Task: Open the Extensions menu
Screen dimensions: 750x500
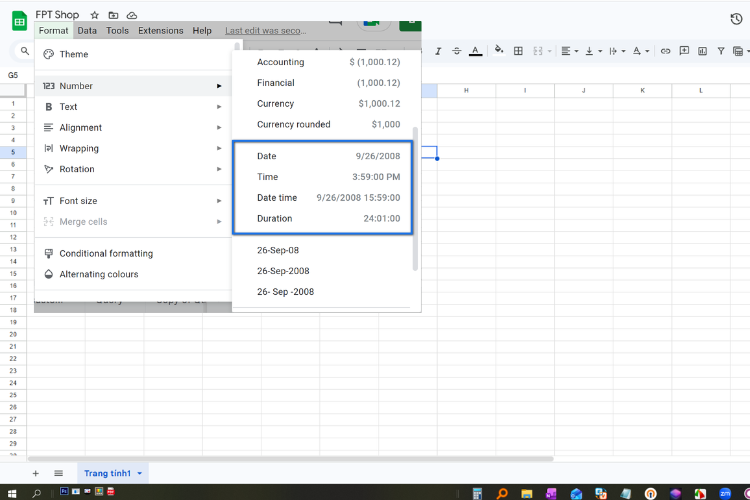Action: [x=161, y=31]
